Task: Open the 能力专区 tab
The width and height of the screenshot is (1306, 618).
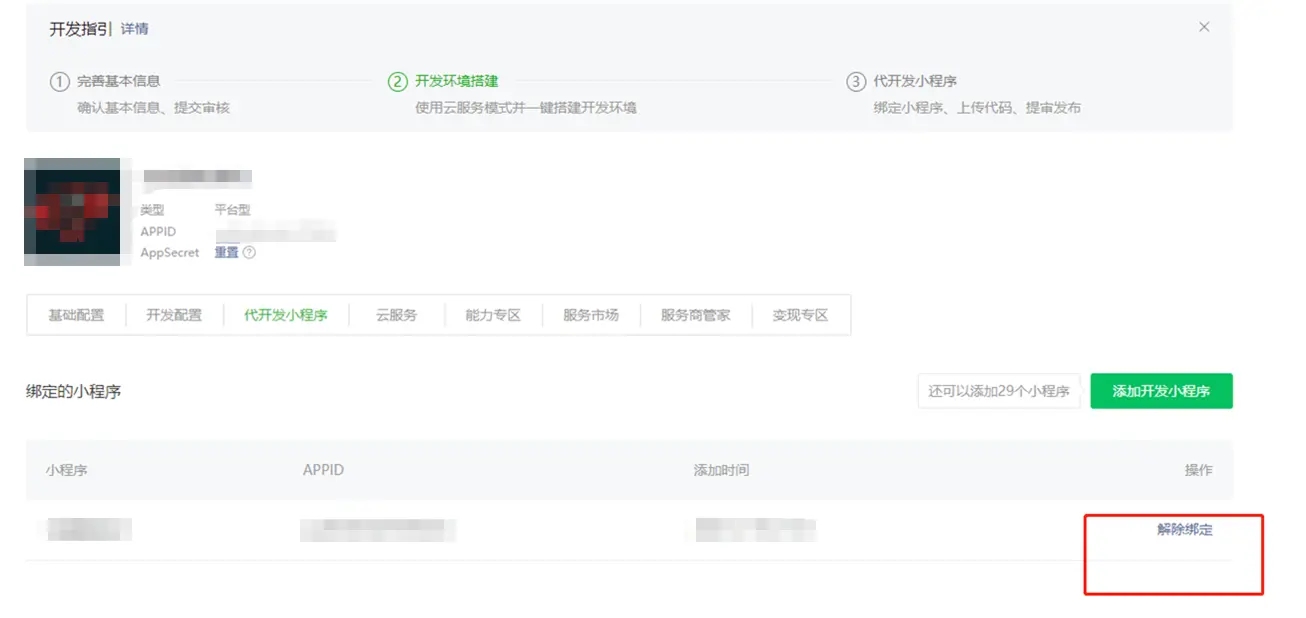Action: click(x=493, y=315)
